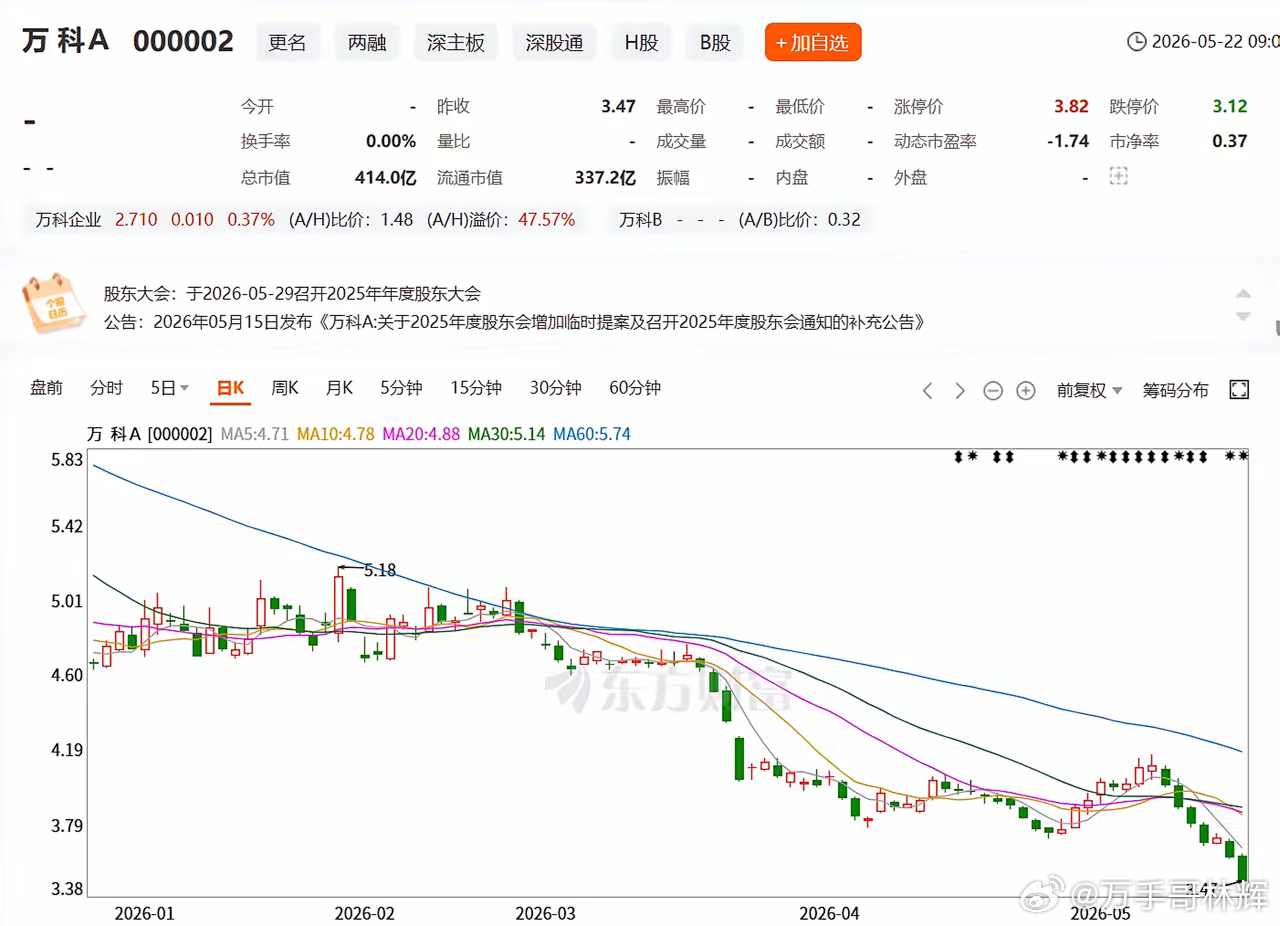
Task: Zoom in the chart with the plus icon
Action: pyautogui.click(x=1026, y=390)
